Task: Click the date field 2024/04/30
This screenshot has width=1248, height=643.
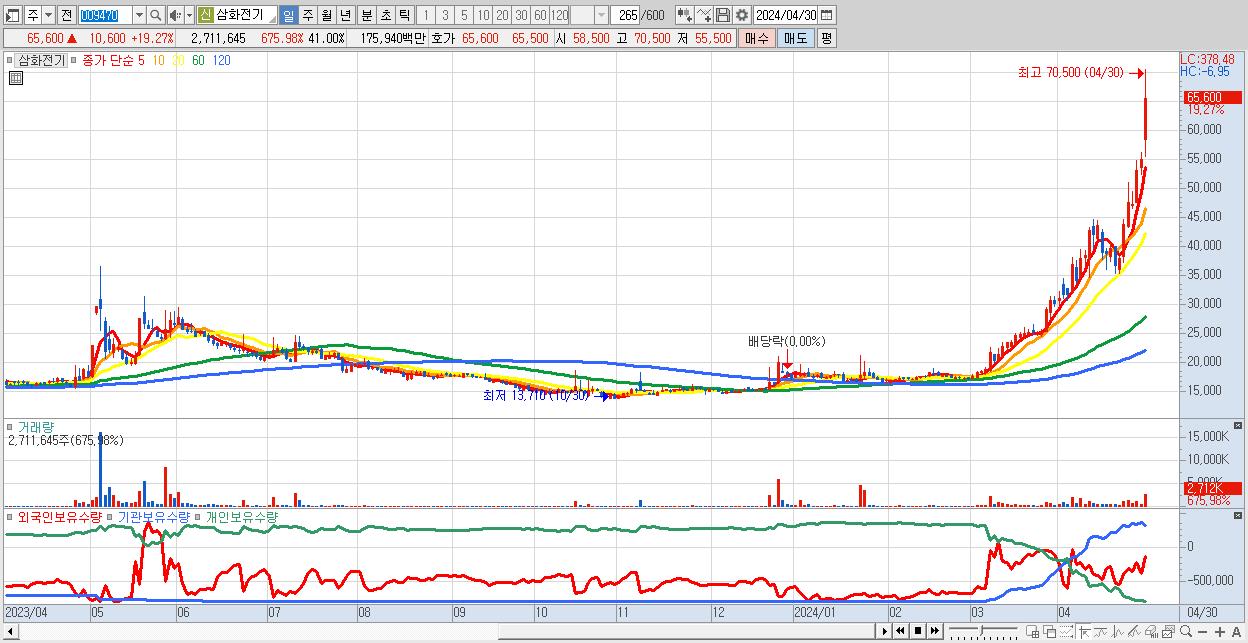Action: [786, 15]
